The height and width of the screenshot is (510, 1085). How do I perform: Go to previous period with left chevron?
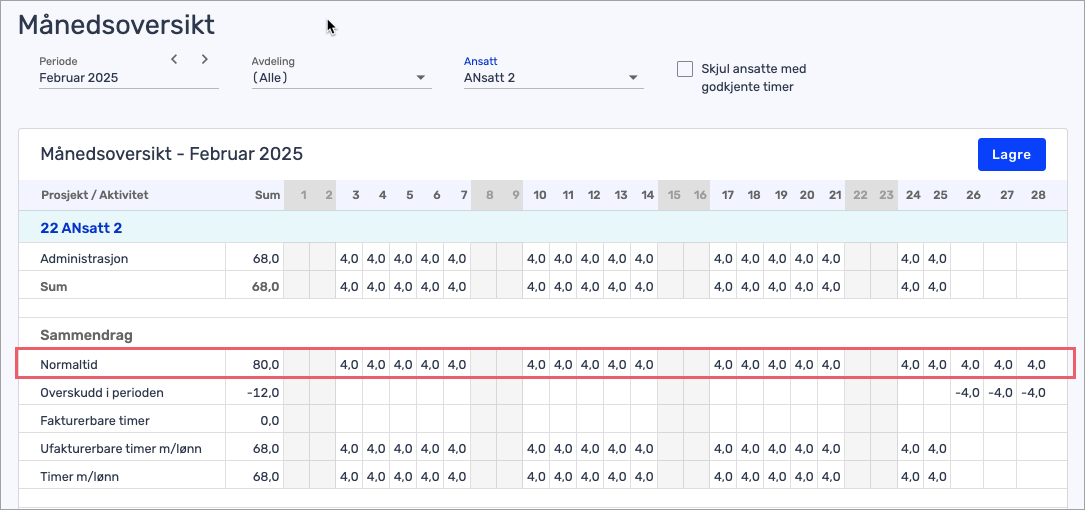coord(174,60)
